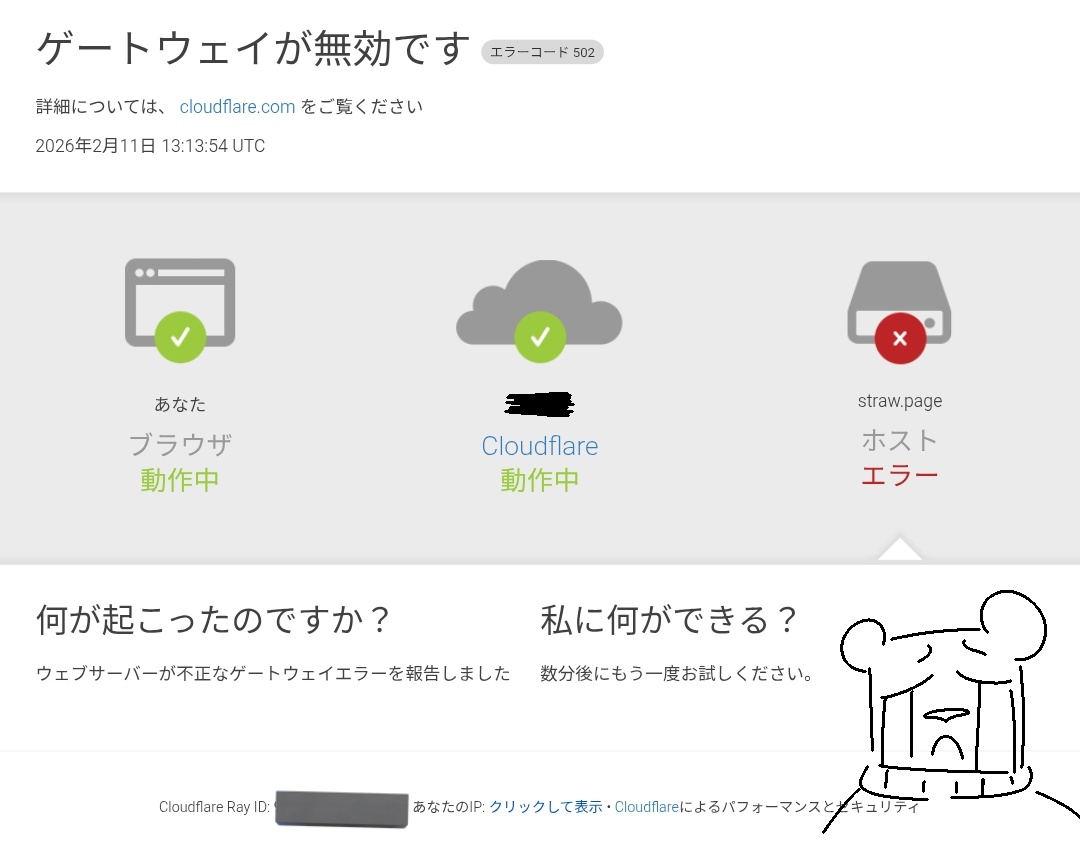Click the straw.page host name
1080x863 pixels.
tap(900, 401)
